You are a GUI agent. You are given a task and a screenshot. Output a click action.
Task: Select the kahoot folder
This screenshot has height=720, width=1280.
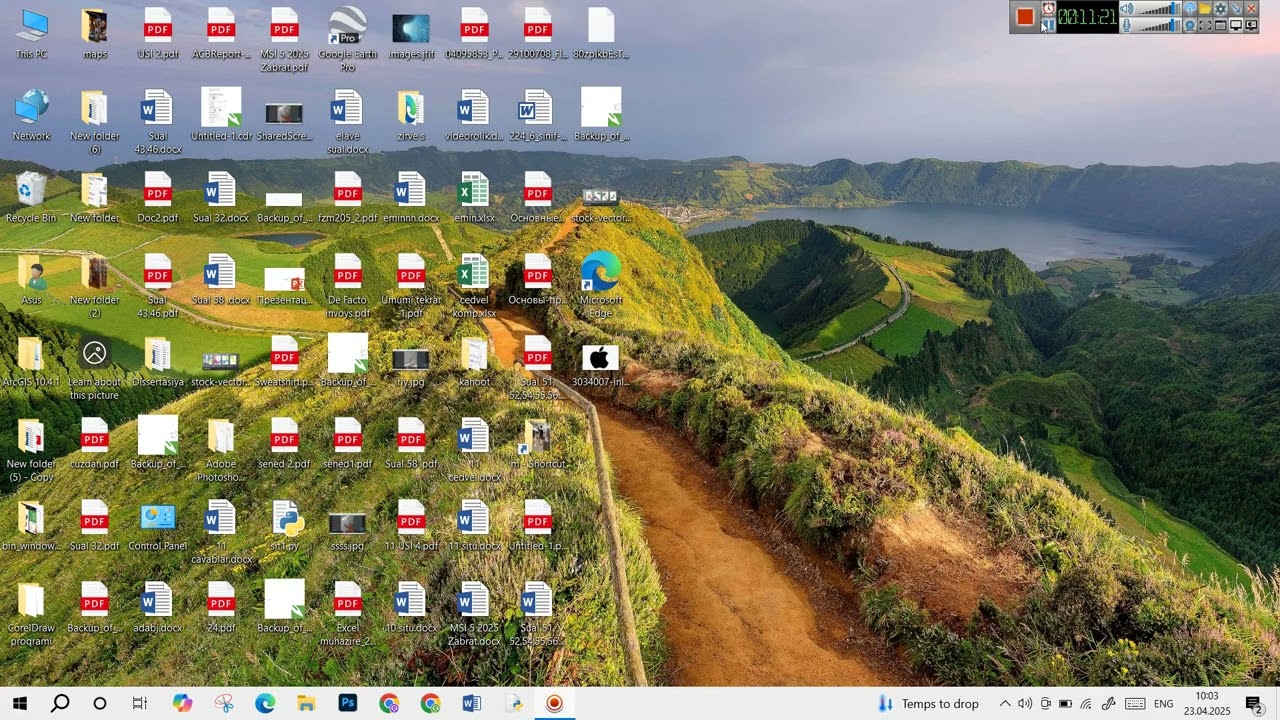tap(474, 361)
